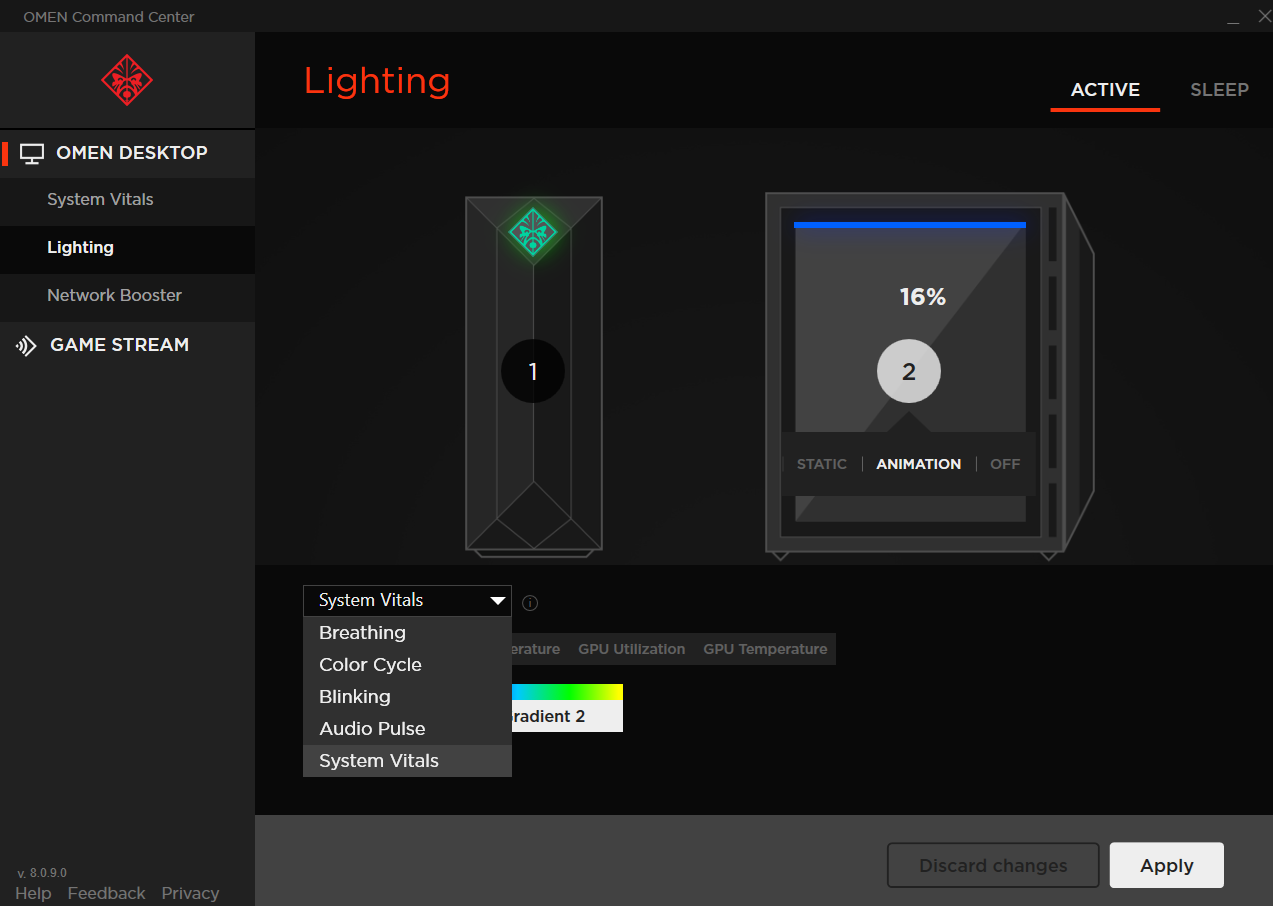
Task: Click the Game Stream broadcast icon
Action: click(x=26, y=345)
